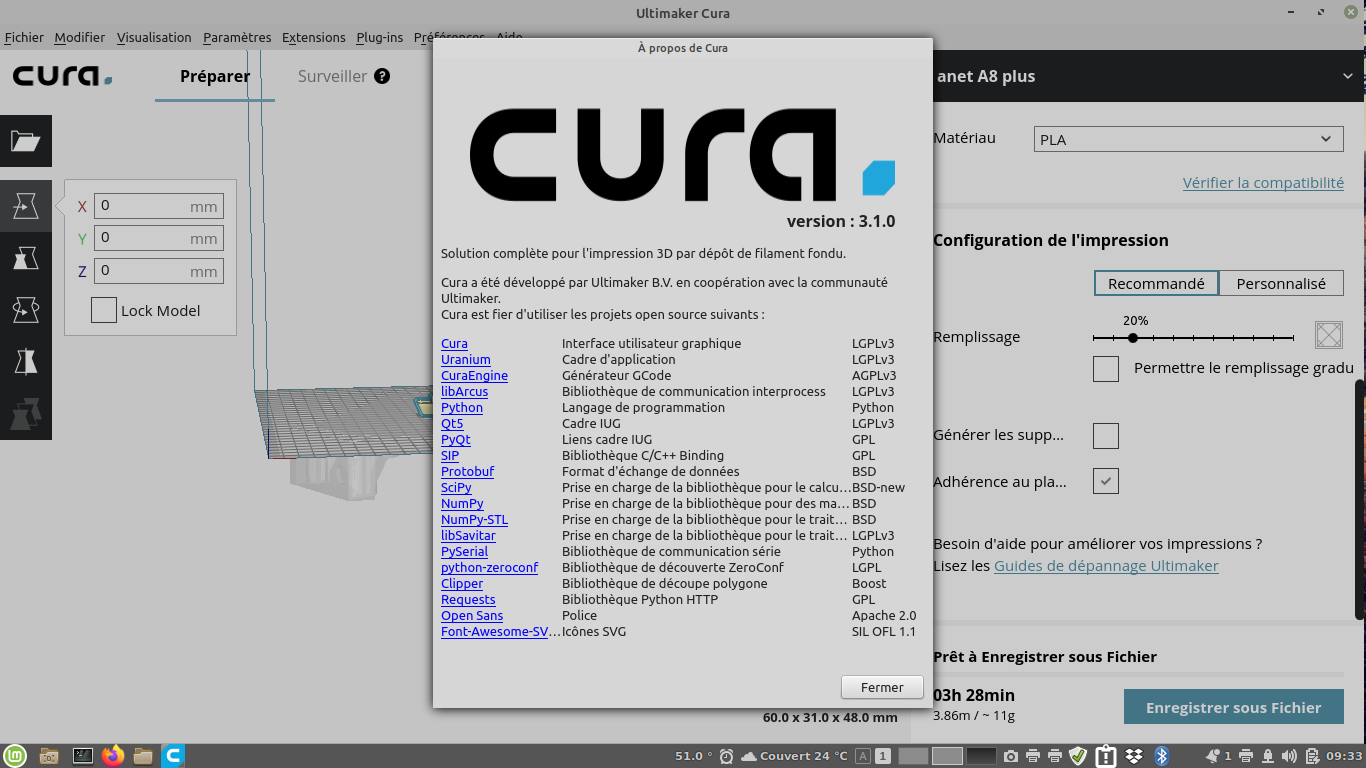The height and width of the screenshot is (768, 1366).
Task: Click the help icon beside Surveiller
Action: [382, 76]
